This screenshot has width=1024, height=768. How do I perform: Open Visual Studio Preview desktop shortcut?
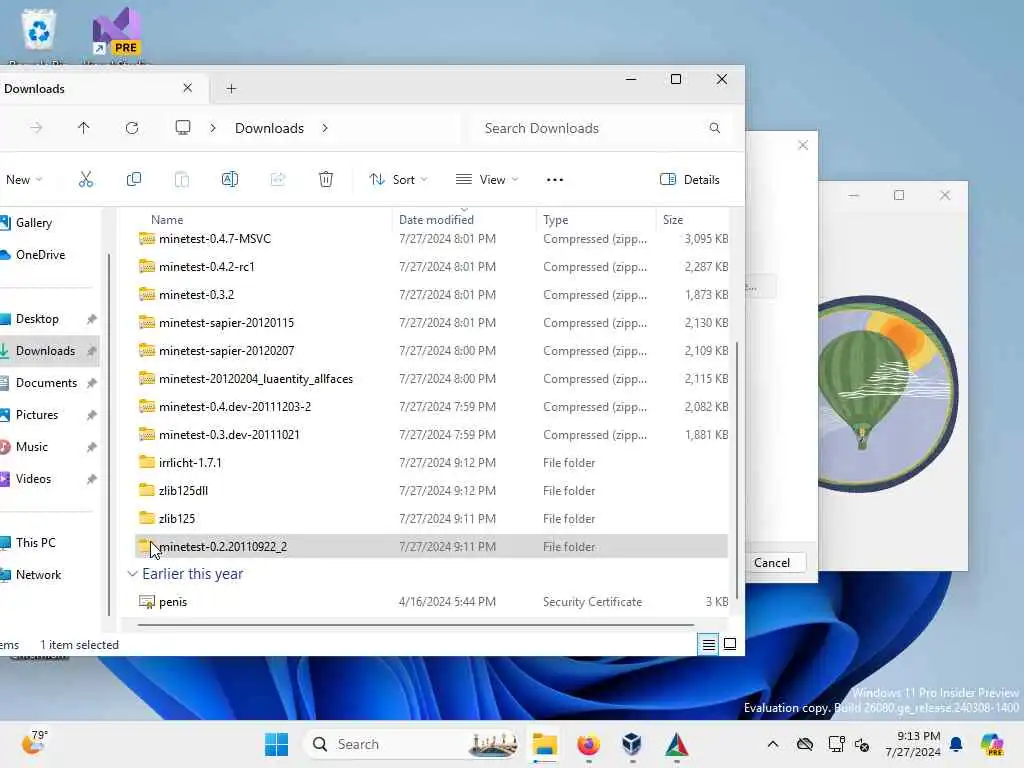[117, 33]
